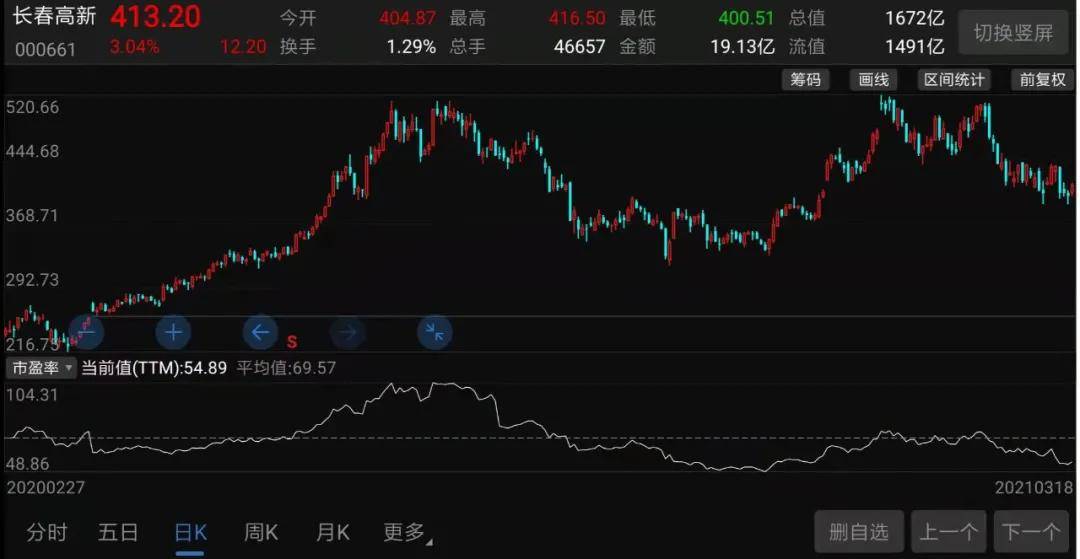Go to previous stock with 上一个
Image resolution: width=1080 pixels, height=559 pixels.
pos(949,531)
